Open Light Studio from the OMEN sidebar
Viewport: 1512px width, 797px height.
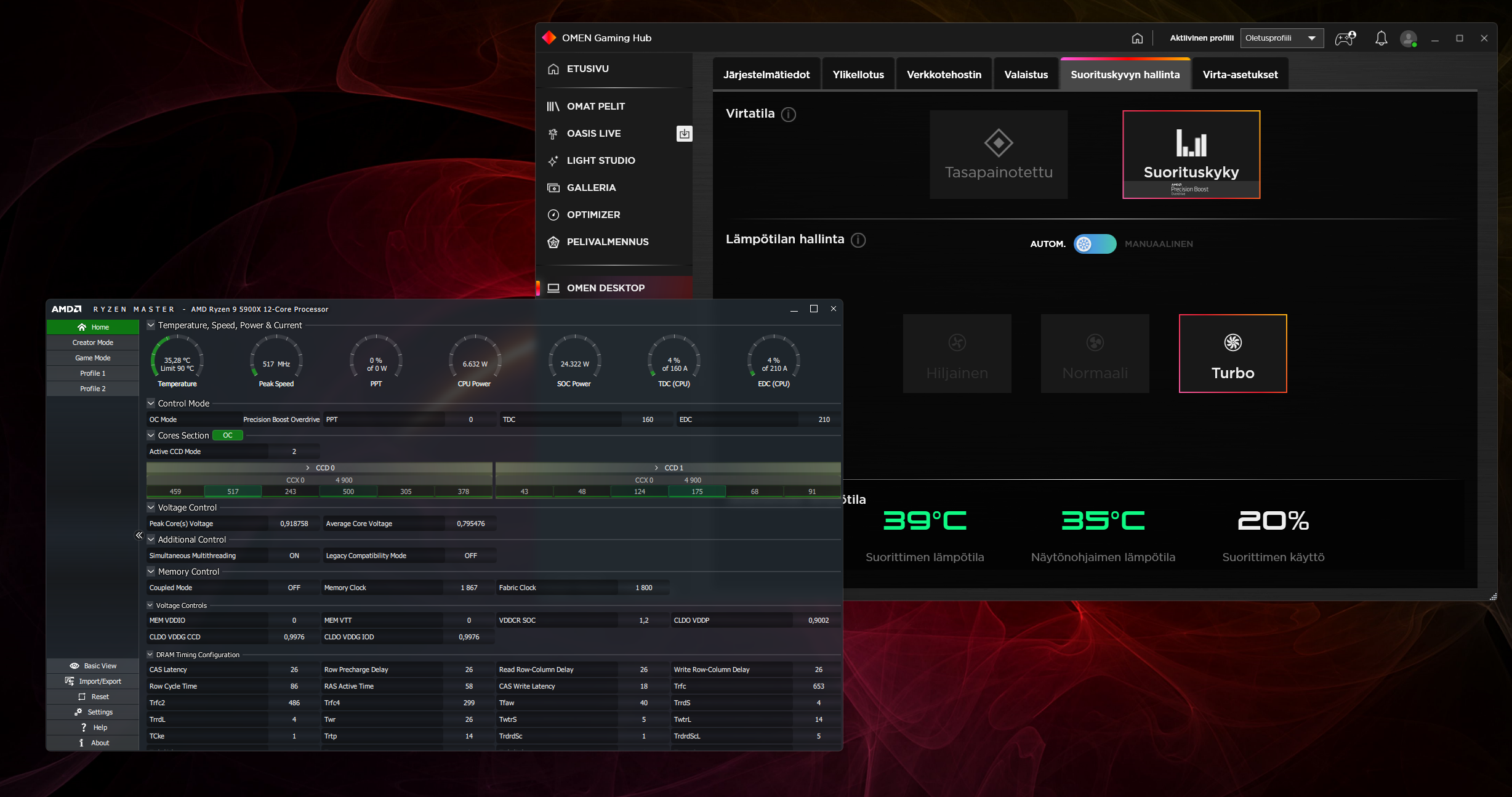[601, 160]
